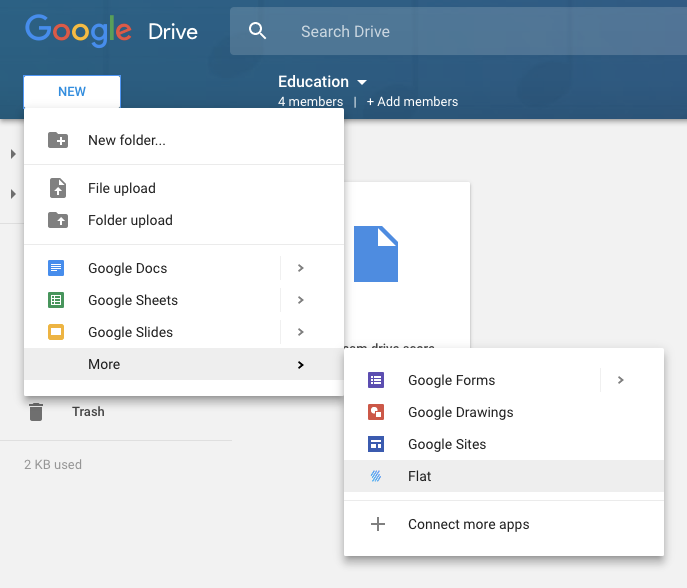Expand the first sidebar tree arrow
Screen dimensions: 687x588
coord(13,154)
